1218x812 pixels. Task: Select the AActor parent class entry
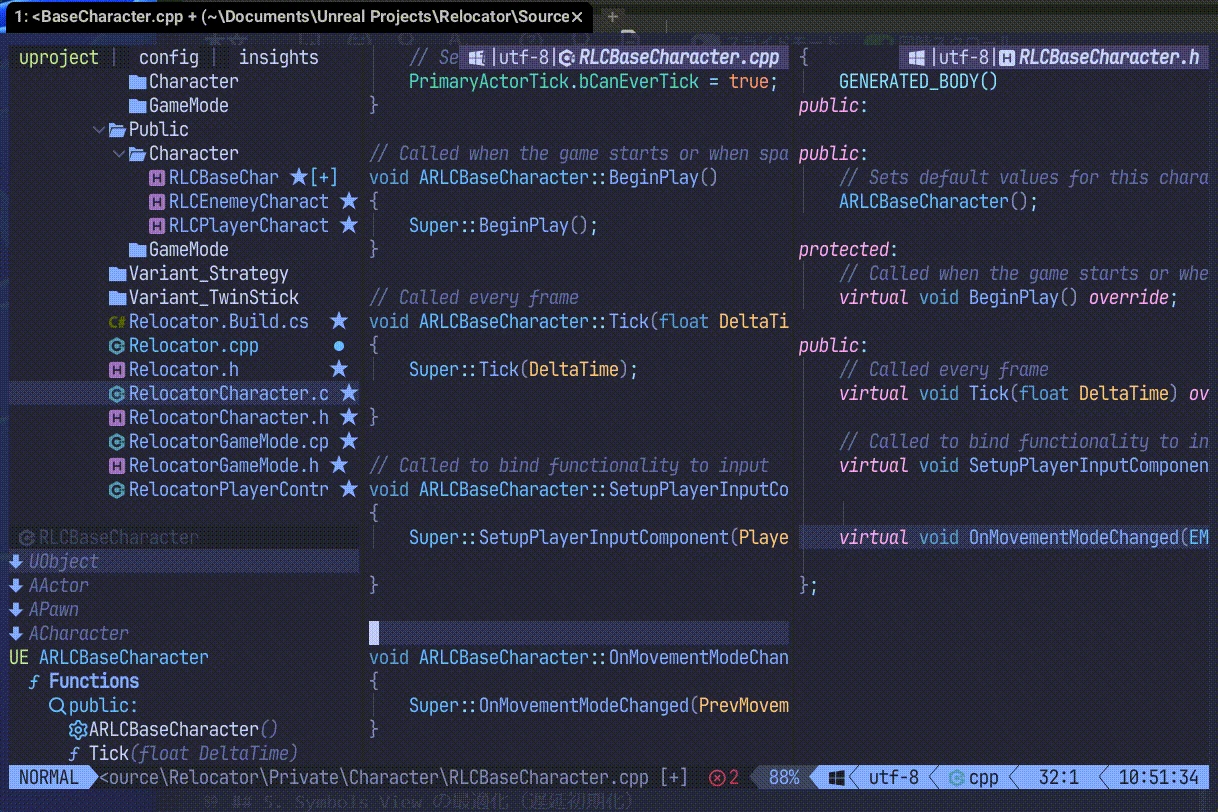coord(59,585)
